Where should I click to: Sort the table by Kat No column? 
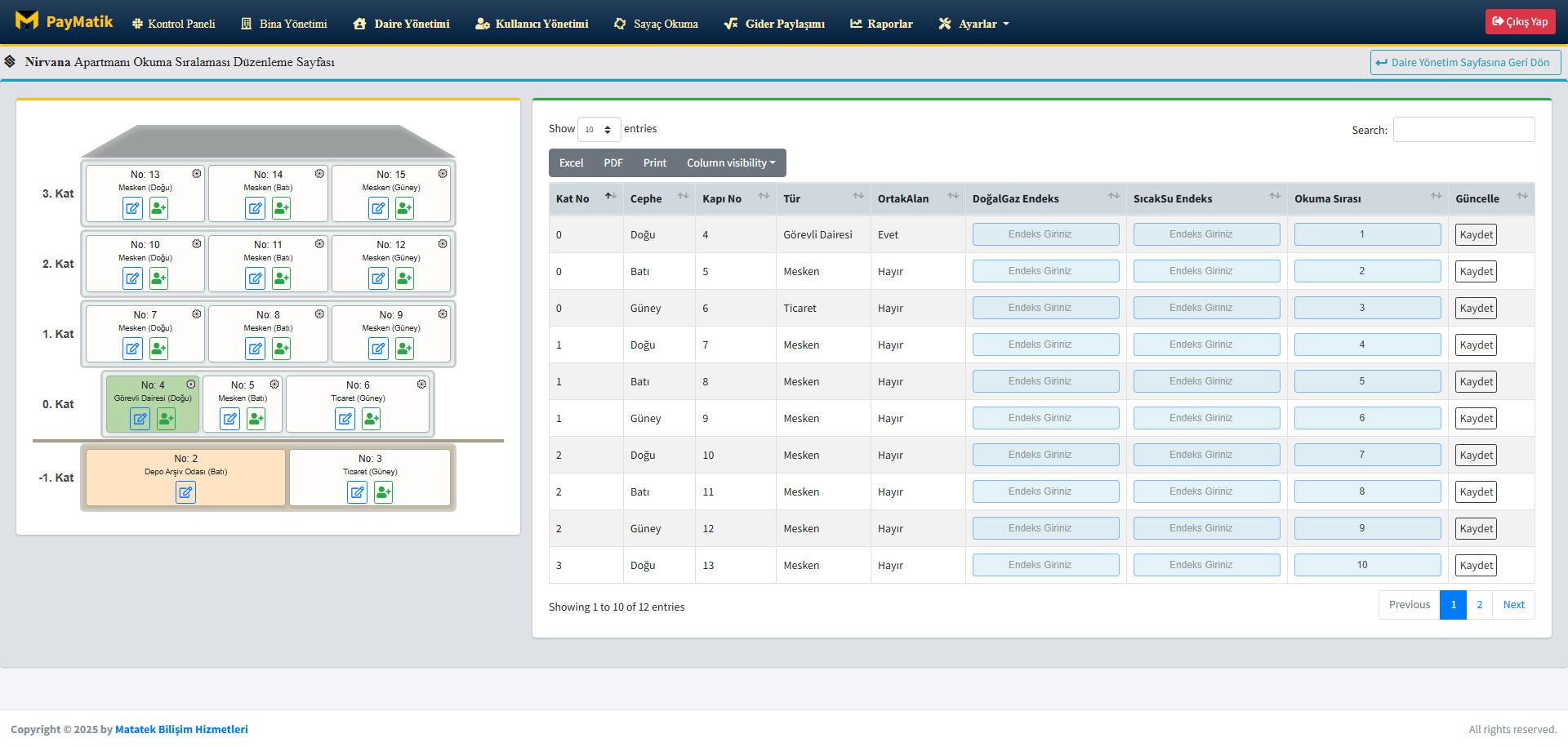583,198
